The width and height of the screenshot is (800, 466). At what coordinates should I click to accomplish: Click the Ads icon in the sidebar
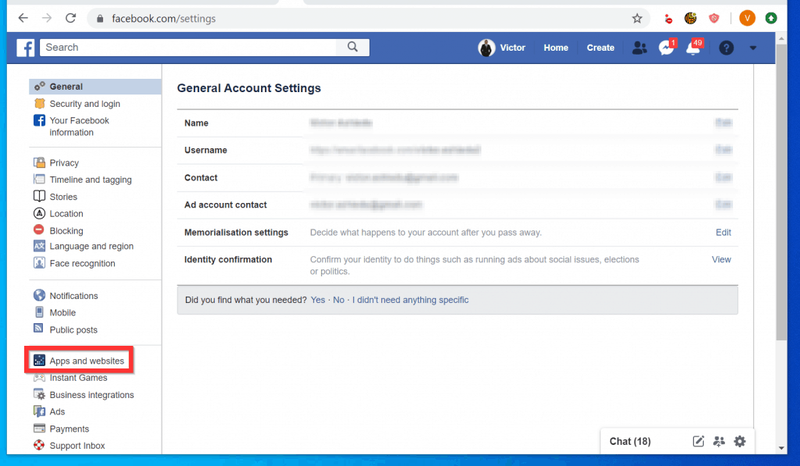(39, 411)
